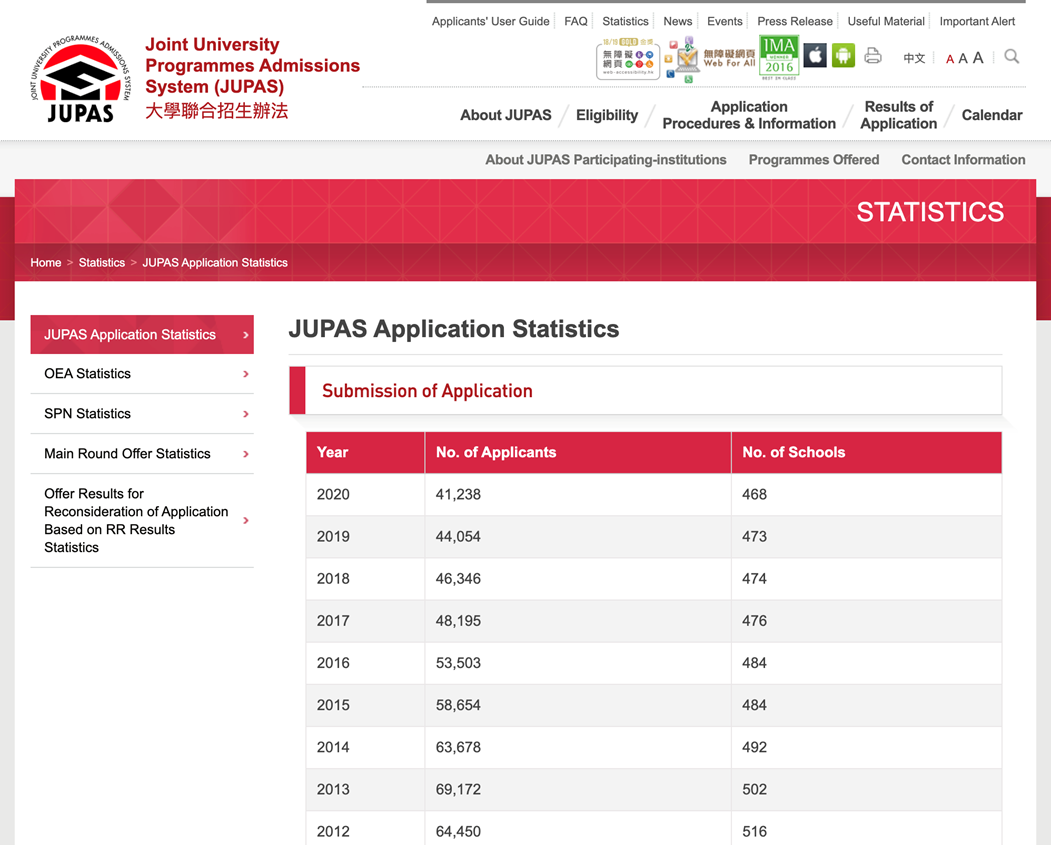Select the medium font size A

[x=963, y=58]
